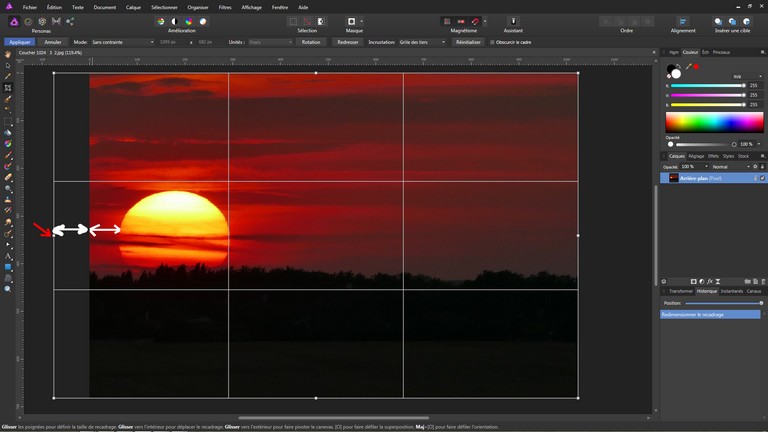This screenshot has height=432, width=768.
Task: Click the red R channel slider
Action: click(708, 86)
